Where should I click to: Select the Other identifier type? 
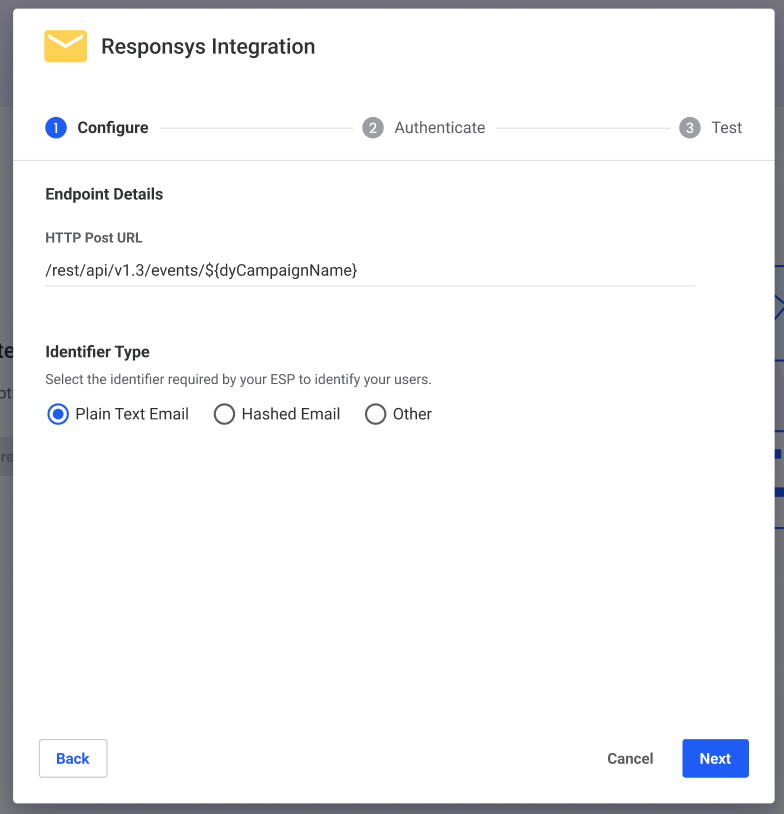(375, 414)
